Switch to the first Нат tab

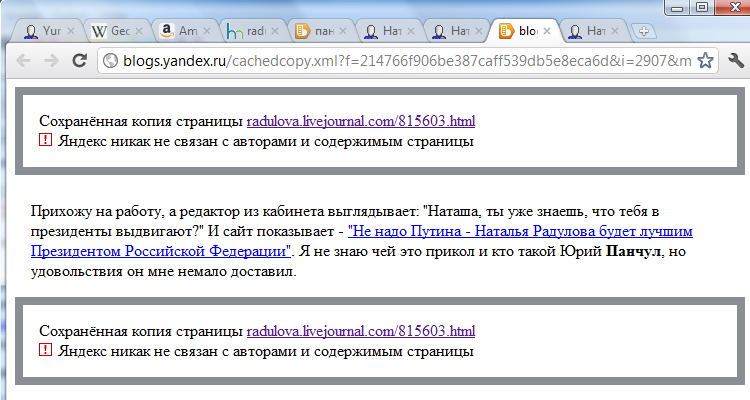point(386,31)
